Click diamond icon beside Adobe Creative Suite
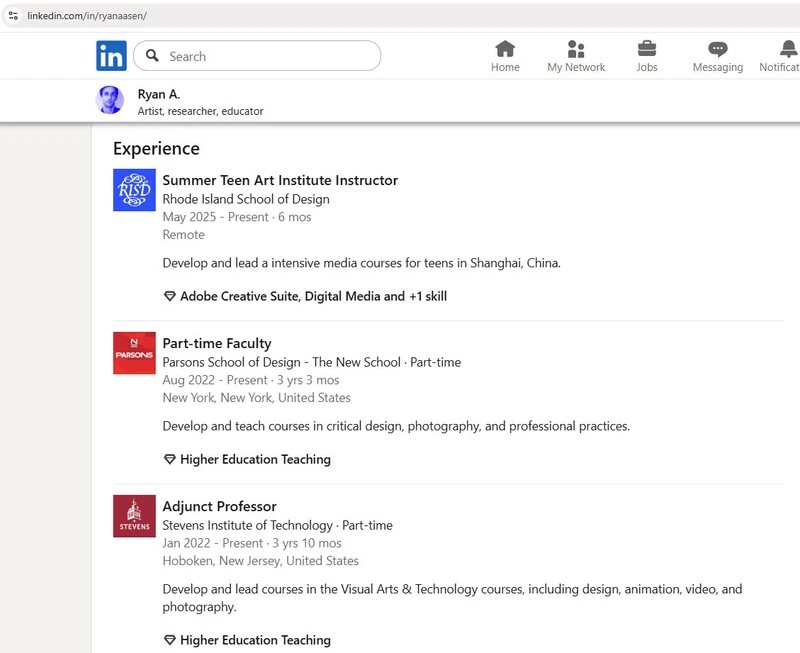This screenshot has height=653, width=800. tap(170, 296)
